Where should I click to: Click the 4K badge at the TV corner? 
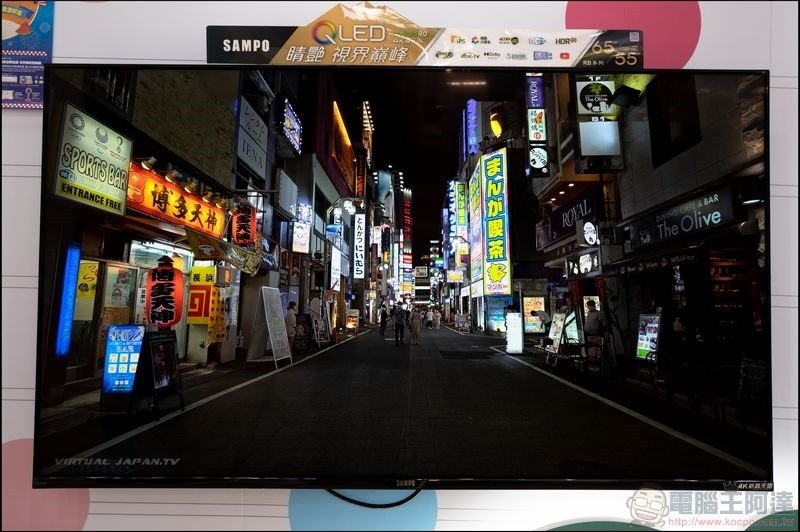click(x=749, y=486)
